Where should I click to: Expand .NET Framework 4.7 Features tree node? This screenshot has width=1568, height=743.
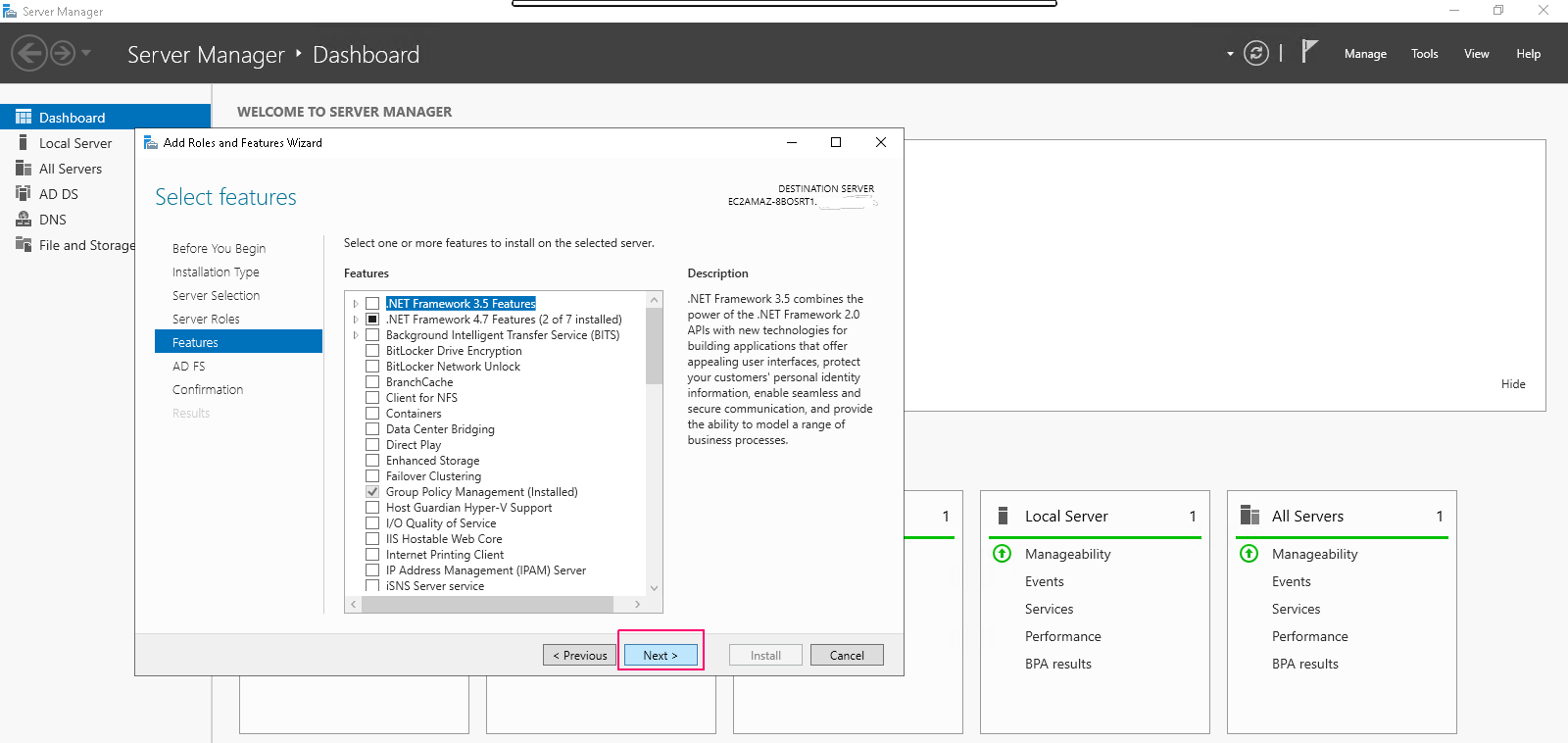(x=356, y=320)
